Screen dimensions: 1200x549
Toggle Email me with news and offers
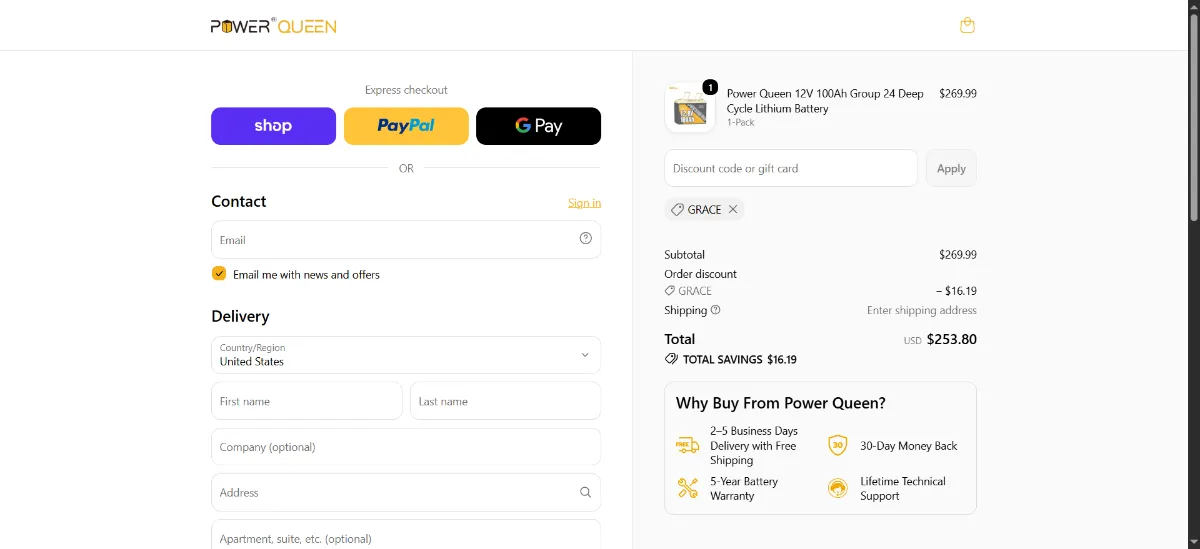219,273
